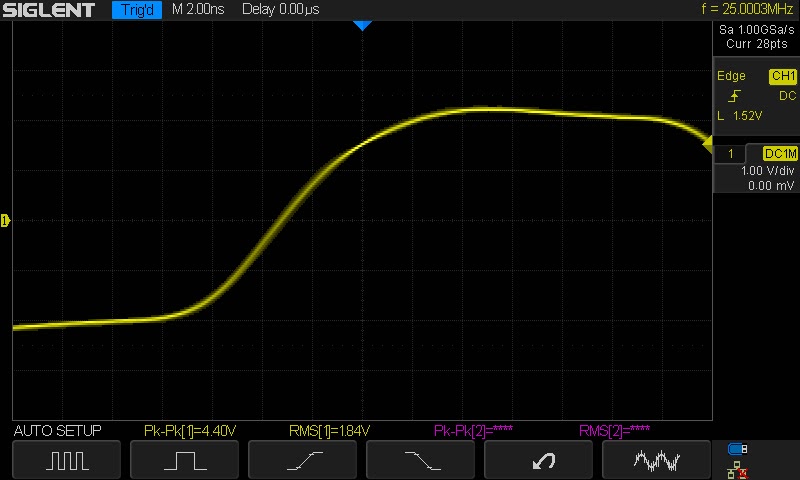Viewport: 800px width, 480px height.
Task: Click the Delay 0.00µs readout
Action: click(281, 9)
